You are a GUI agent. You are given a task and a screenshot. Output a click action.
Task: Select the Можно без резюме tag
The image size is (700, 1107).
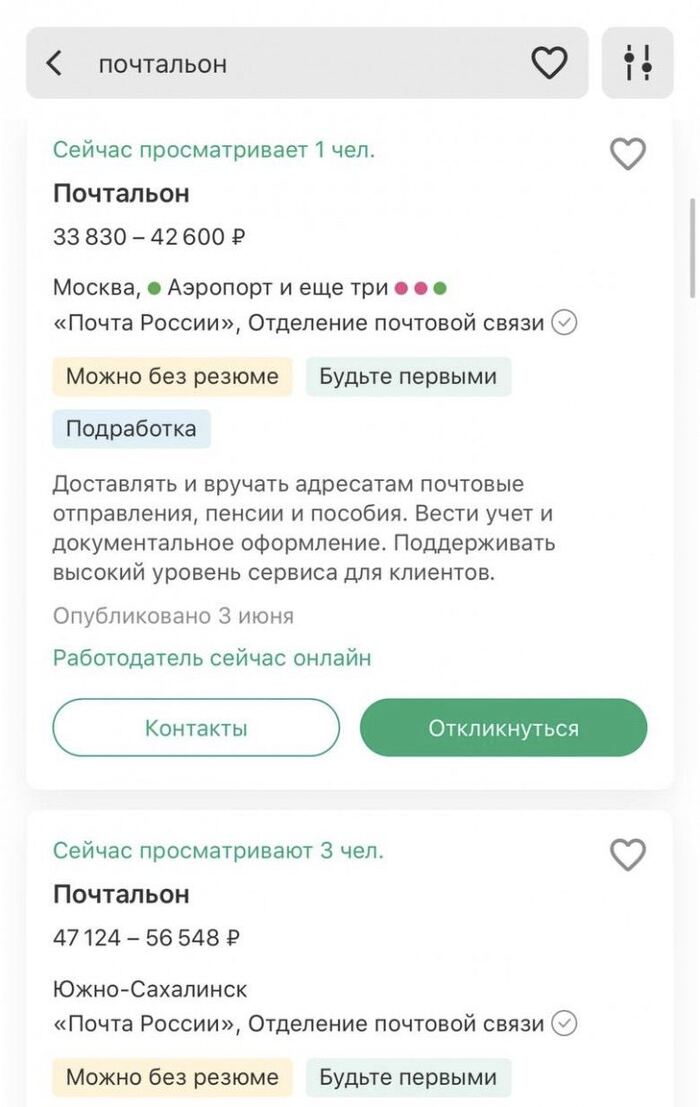[171, 376]
